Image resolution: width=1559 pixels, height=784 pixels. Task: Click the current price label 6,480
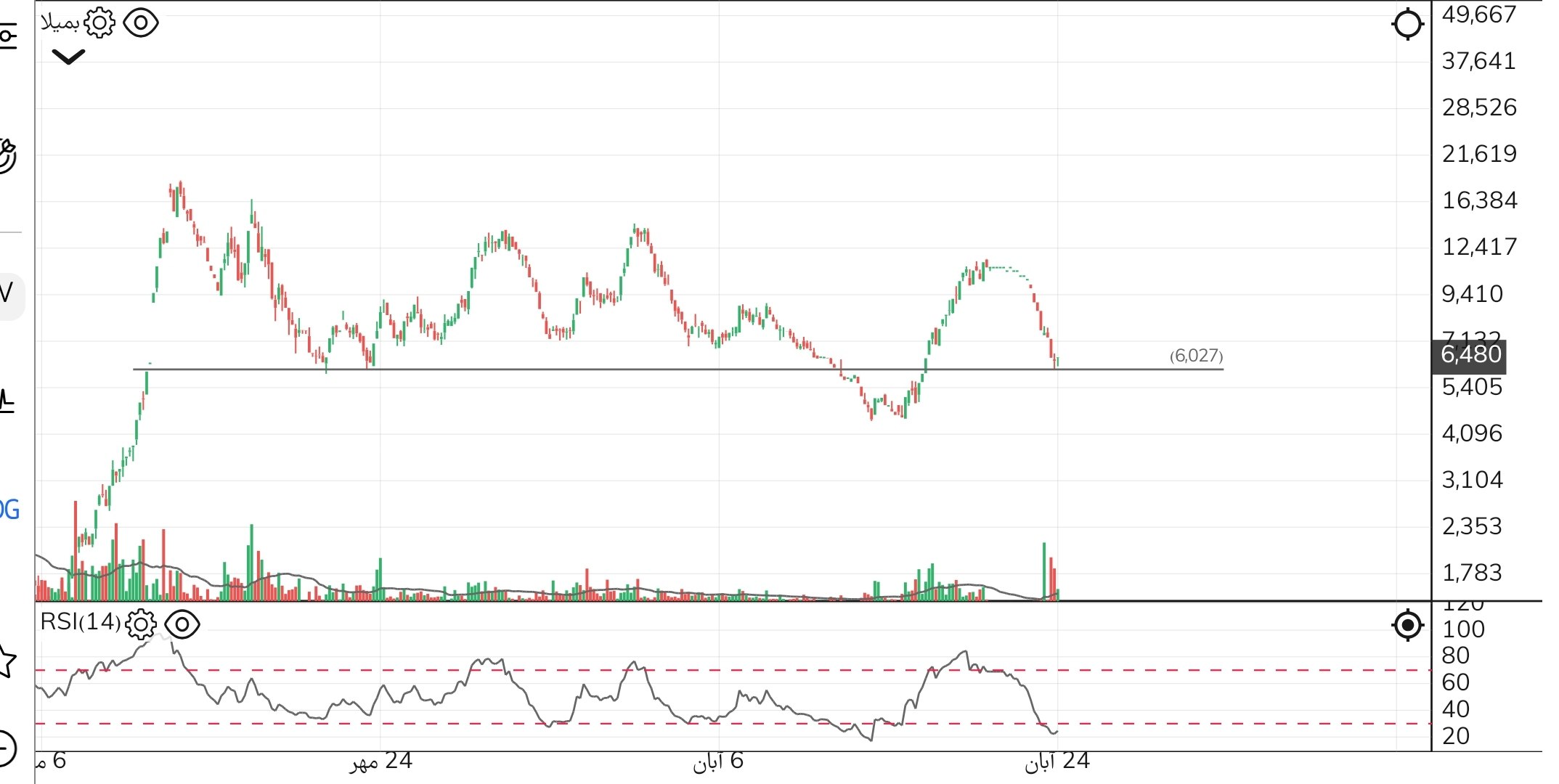pos(1470,355)
